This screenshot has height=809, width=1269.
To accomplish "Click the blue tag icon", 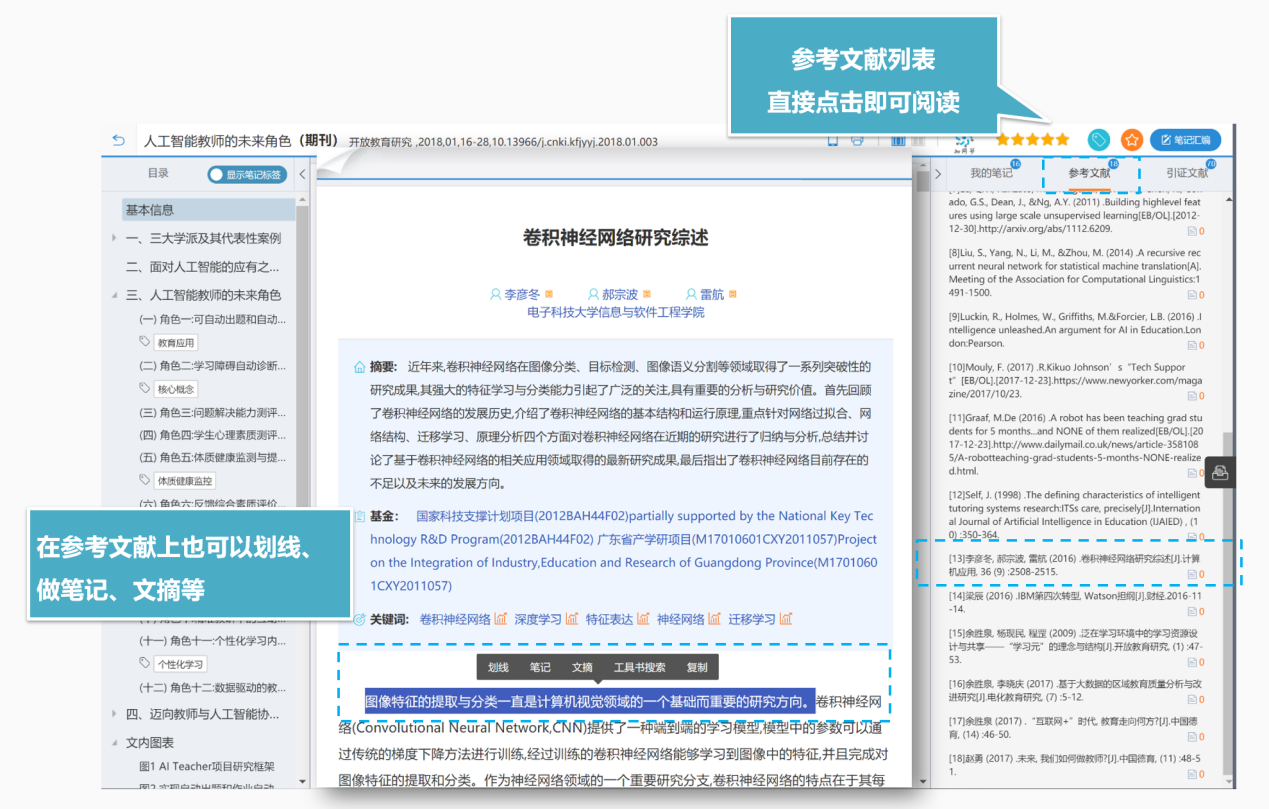I will click(x=1098, y=140).
